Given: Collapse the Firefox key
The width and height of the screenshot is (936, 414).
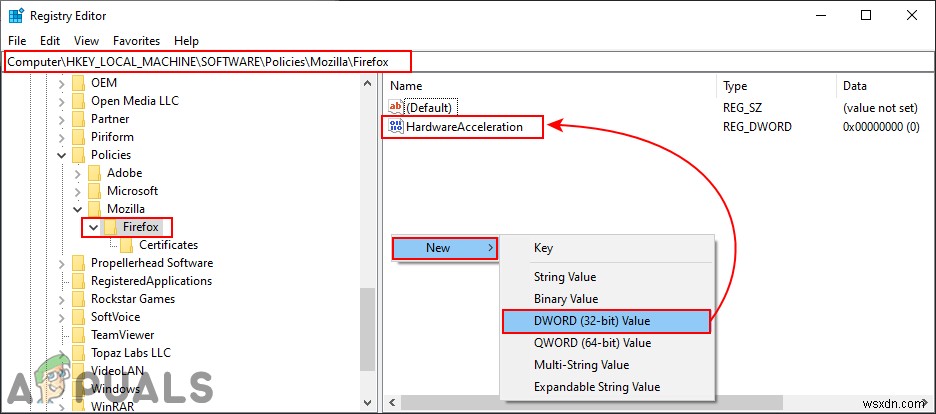Looking at the screenshot, I should pyautogui.click(x=93, y=227).
